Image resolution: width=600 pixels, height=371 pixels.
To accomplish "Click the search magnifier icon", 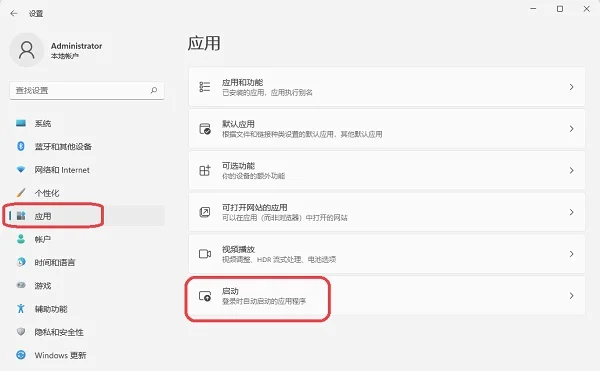I will (154, 90).
